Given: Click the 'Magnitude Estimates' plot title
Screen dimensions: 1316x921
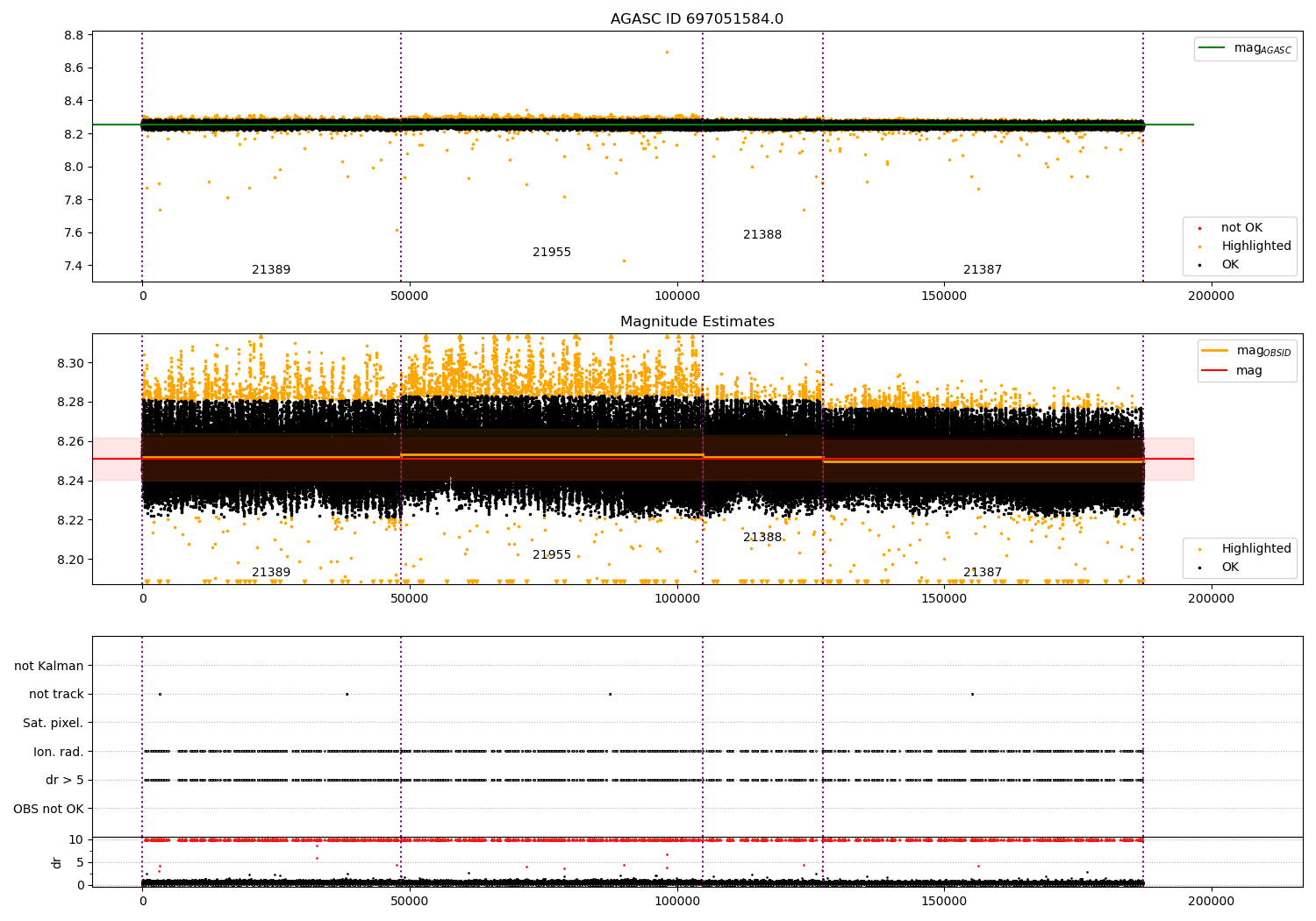Looking at the screenshot, I should 697,322.
